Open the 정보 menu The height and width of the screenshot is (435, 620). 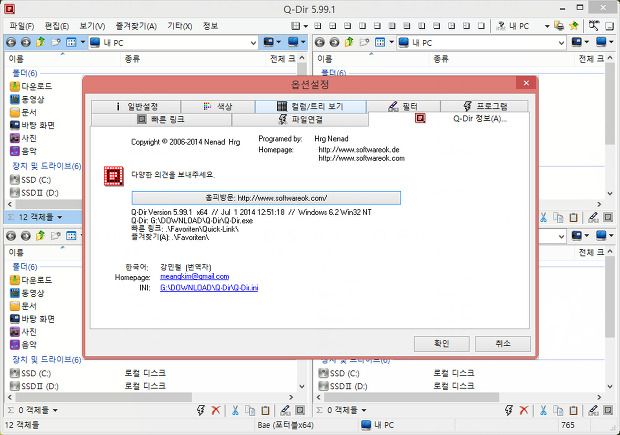click(210, 26)
